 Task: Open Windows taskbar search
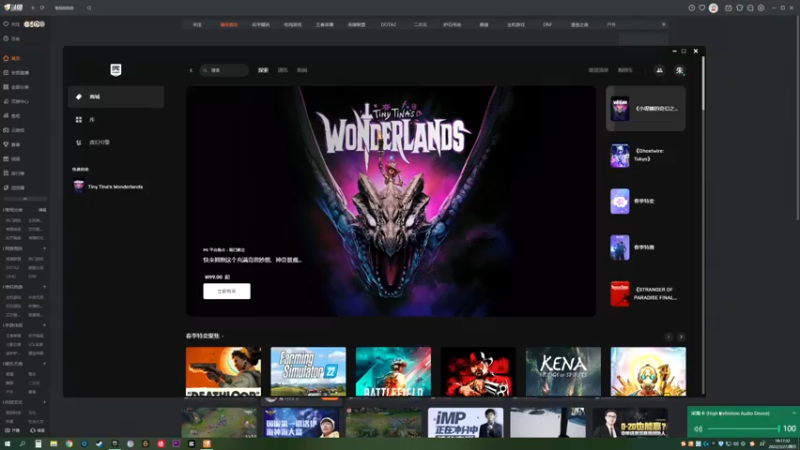pos(22,444)
